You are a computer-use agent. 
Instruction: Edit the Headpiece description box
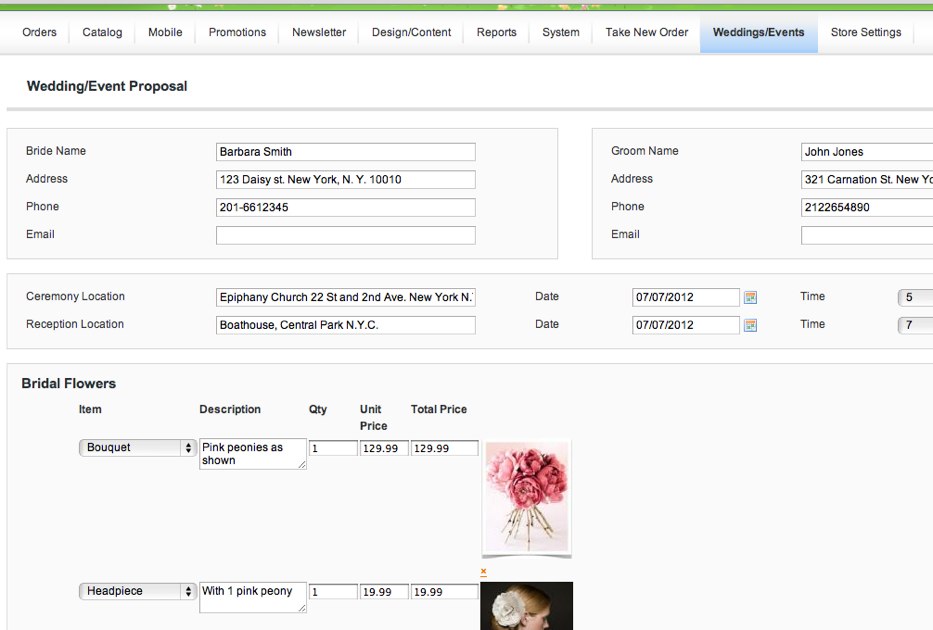253,597
